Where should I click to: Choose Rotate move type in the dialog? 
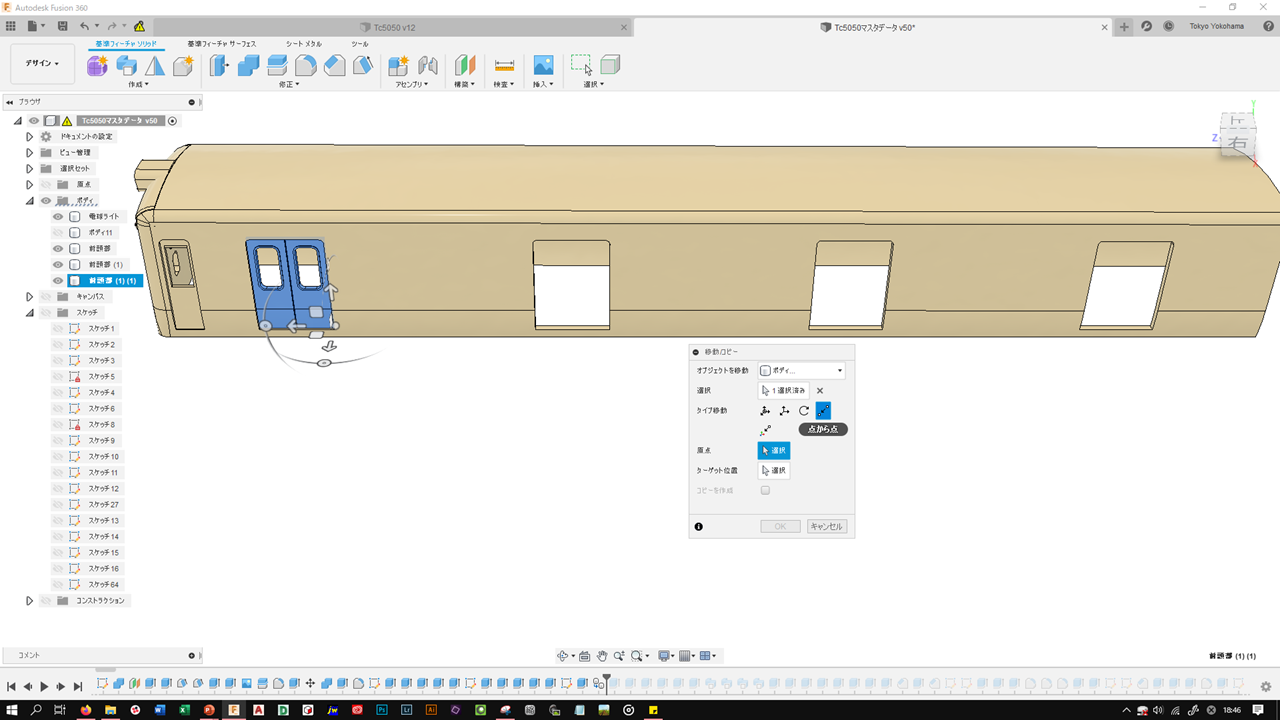tap(804, 410)
